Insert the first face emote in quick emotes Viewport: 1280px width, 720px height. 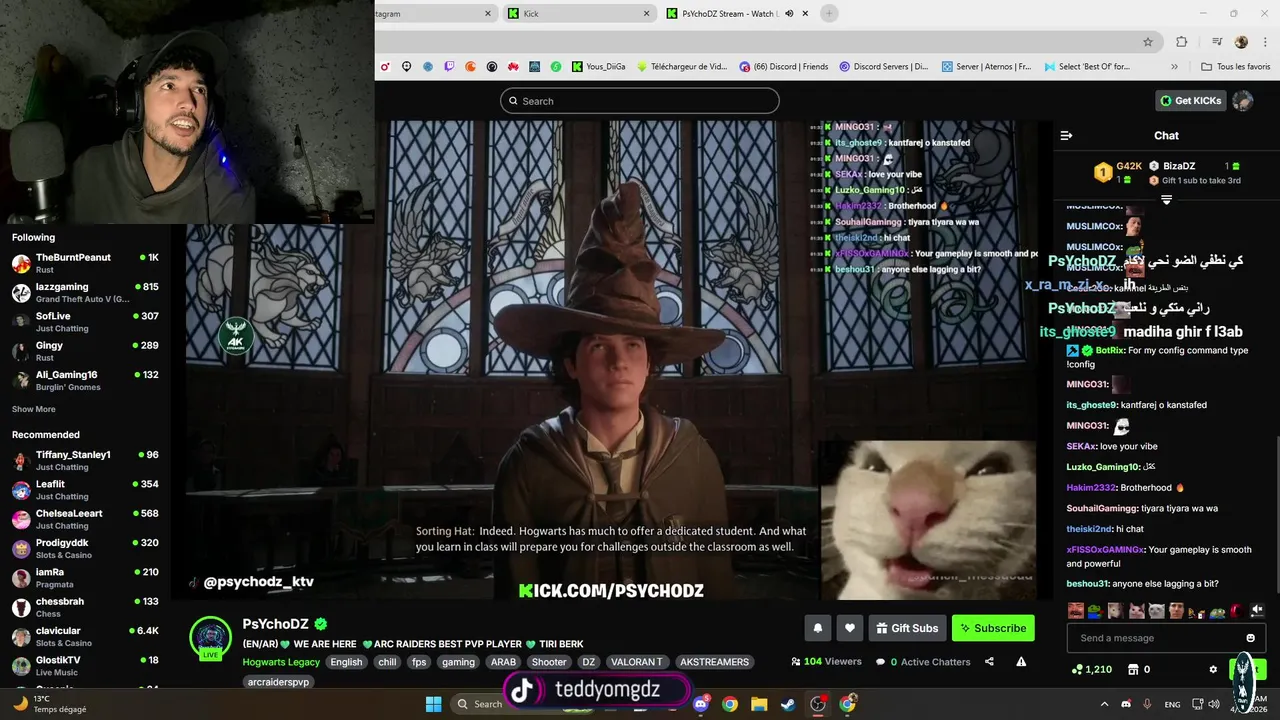(1075, 611)
